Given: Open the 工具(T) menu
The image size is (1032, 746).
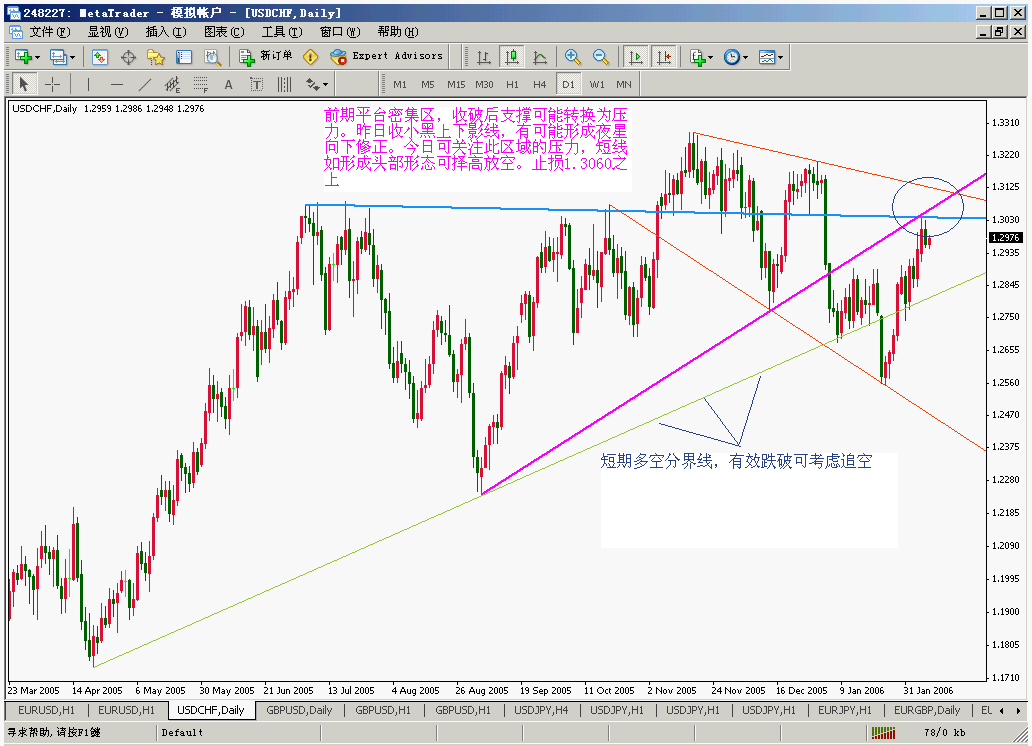Looking at the screenshot, I should 282,32.
